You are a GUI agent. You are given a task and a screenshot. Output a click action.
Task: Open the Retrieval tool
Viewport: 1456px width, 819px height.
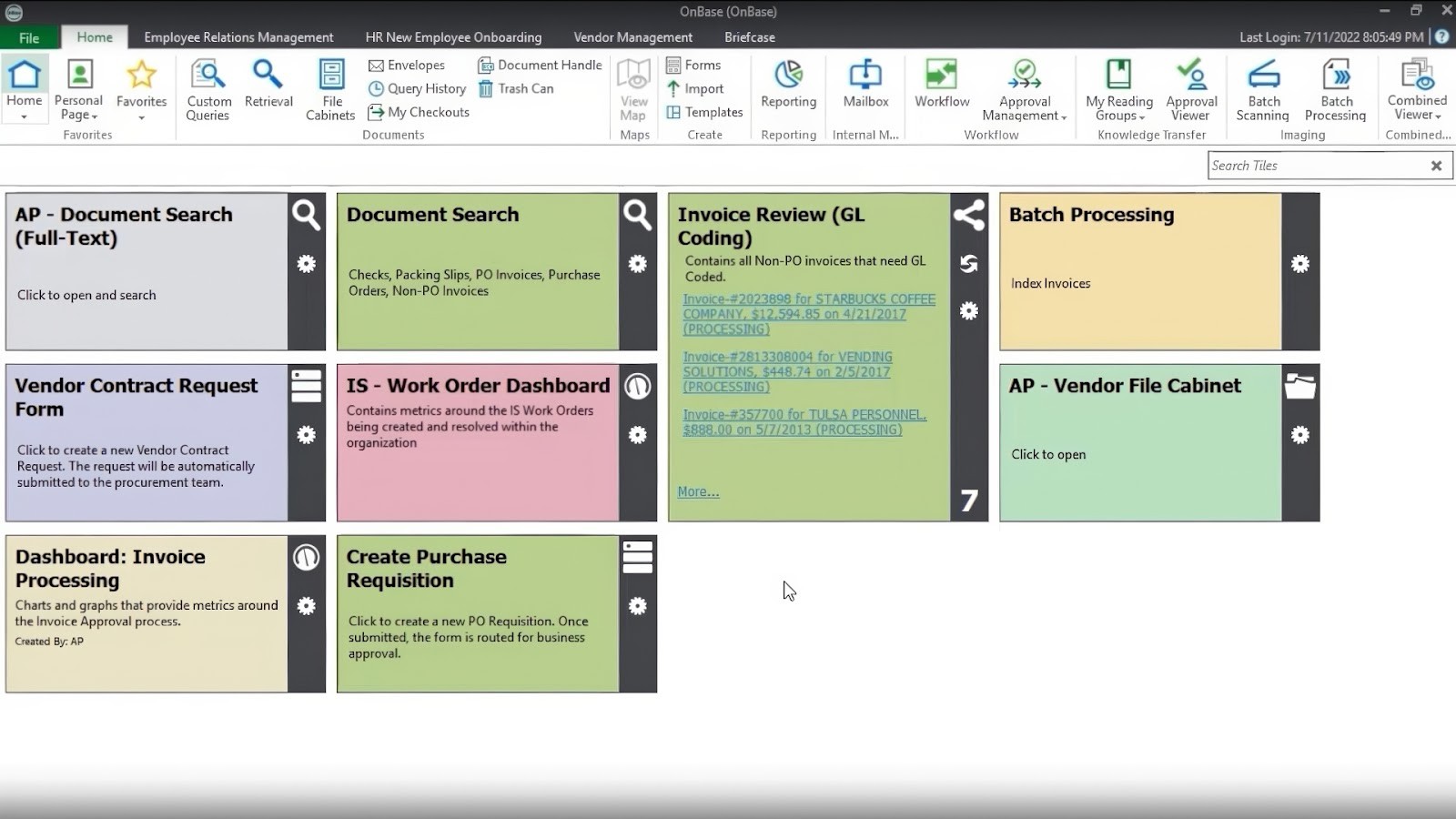coord(268,88)
